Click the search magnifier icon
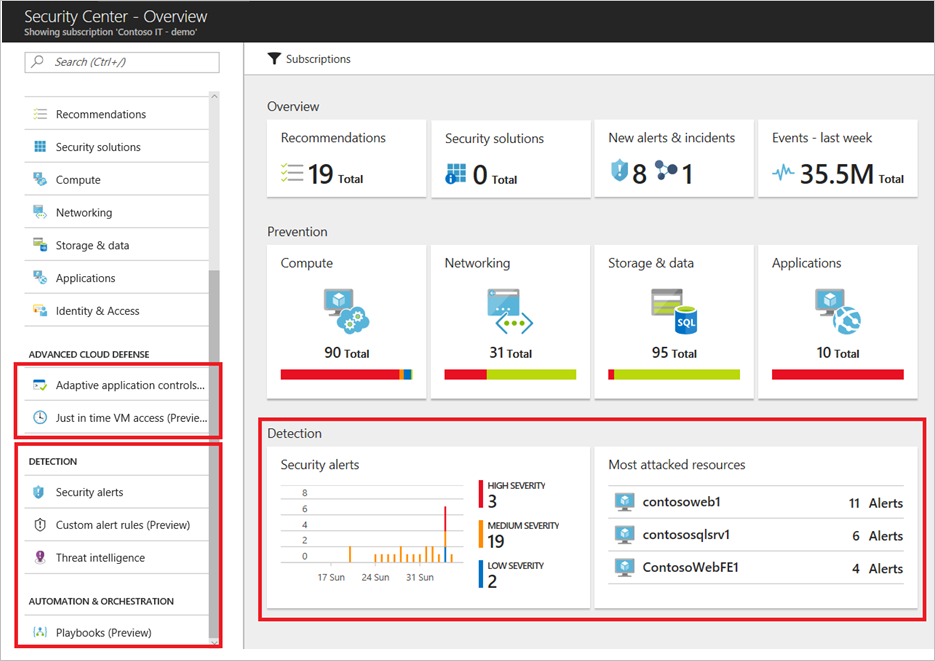This screenshot has width=935, height=661. 38,61
